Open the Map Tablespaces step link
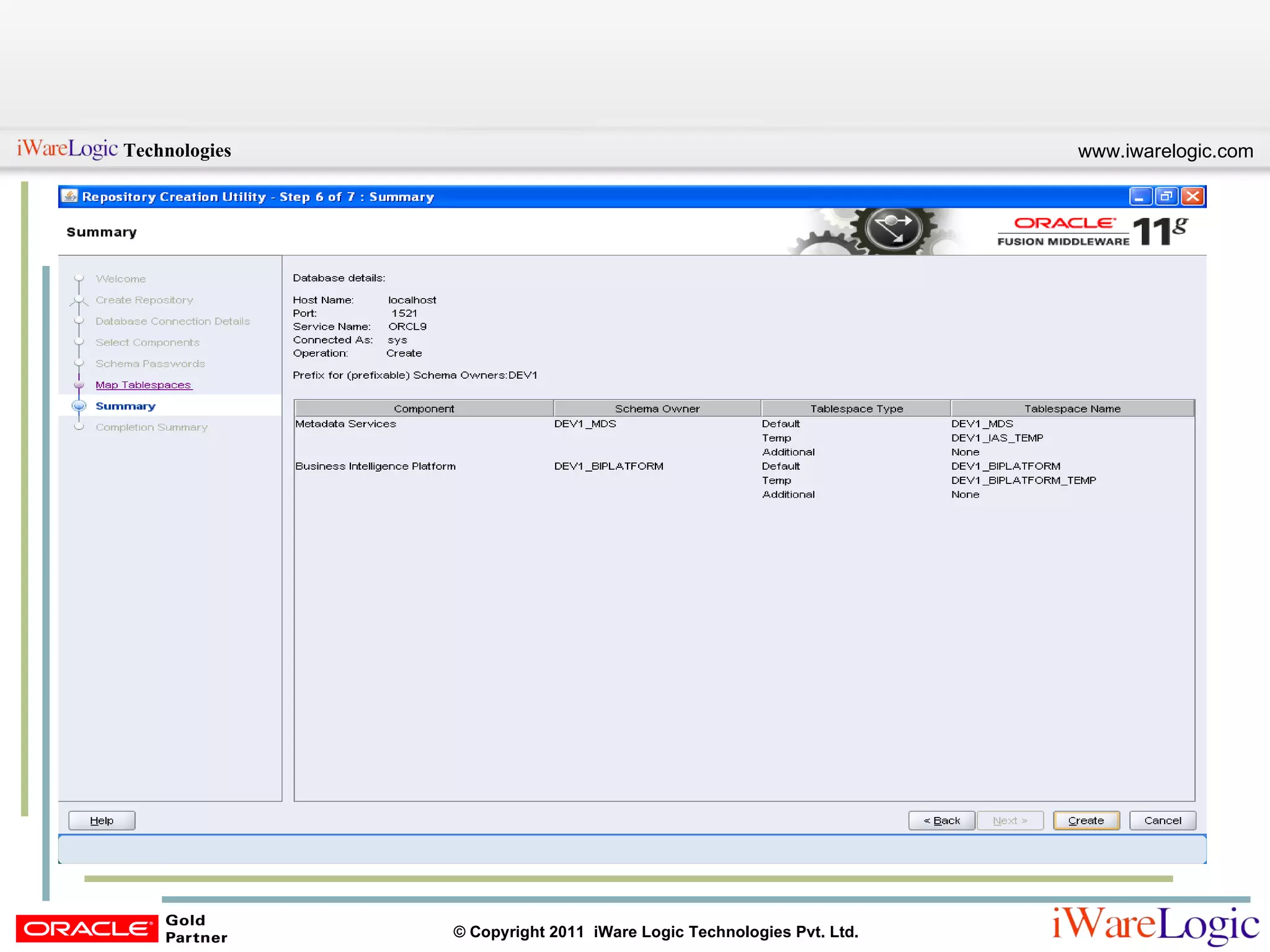1270x952 pixels. (x=143, y=385)
